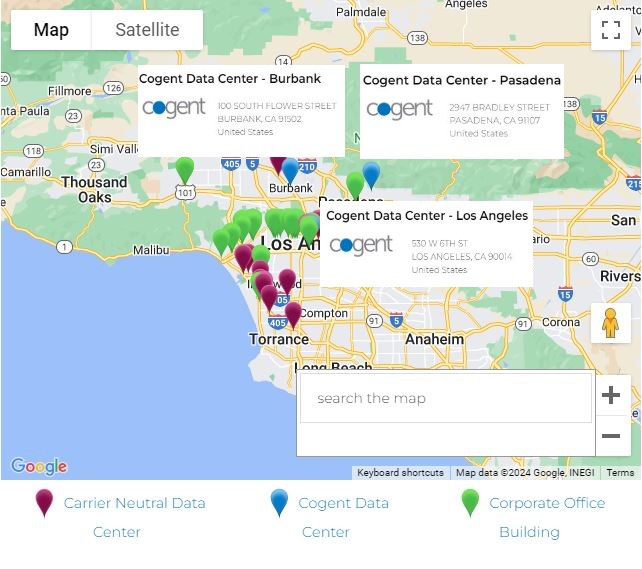Open Keyboard shortcuts
Viewport: 642px width, 569px height.
coord(400,473)
